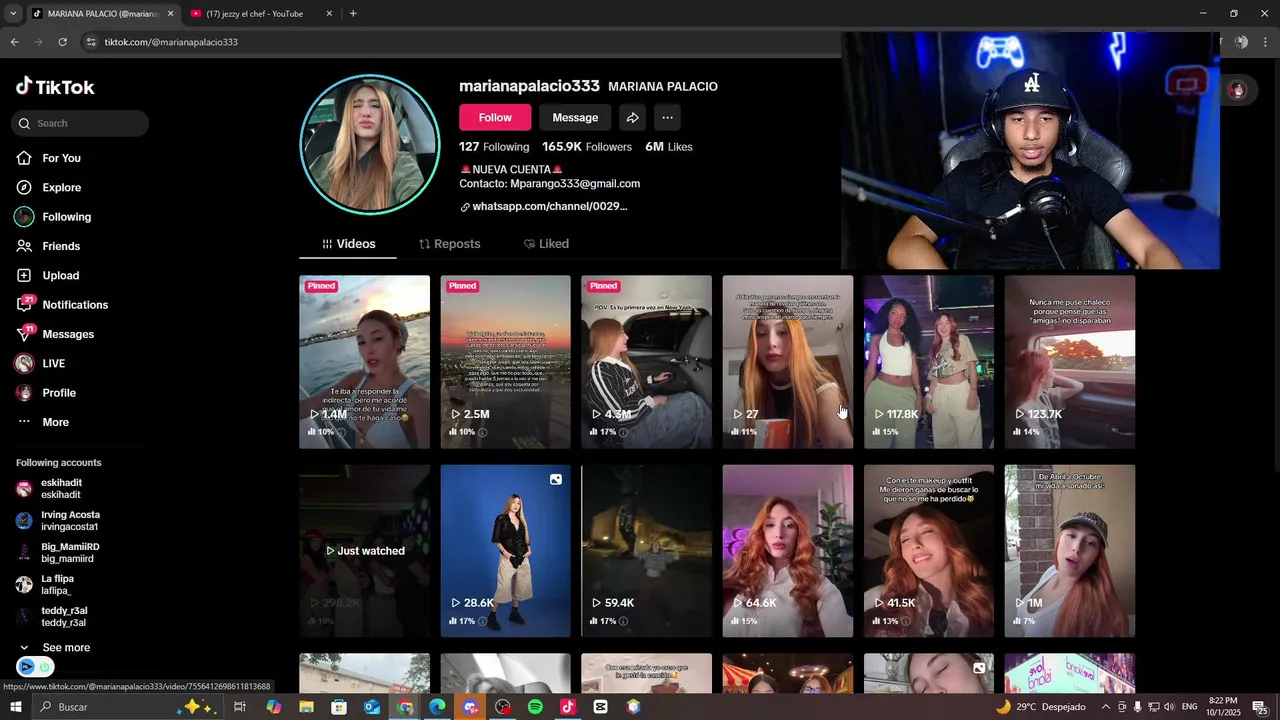Open a new browser tab
The width and height of the screenshot is (1280, 720).
pos(353,14)
